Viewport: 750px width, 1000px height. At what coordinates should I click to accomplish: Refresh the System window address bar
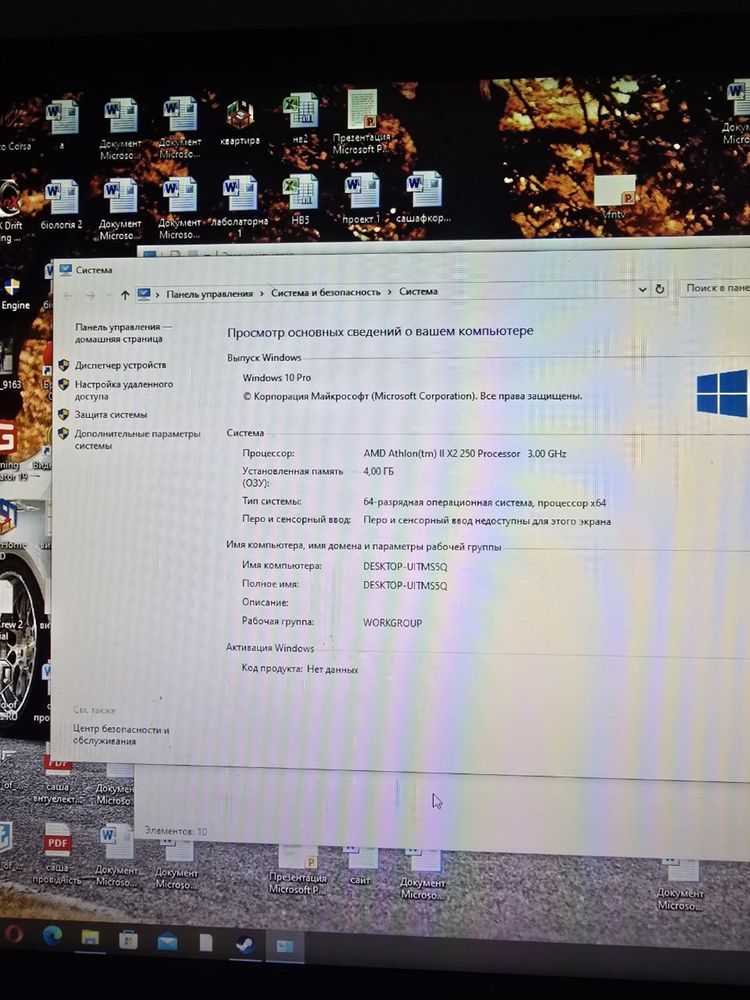[x=660, y=288]
